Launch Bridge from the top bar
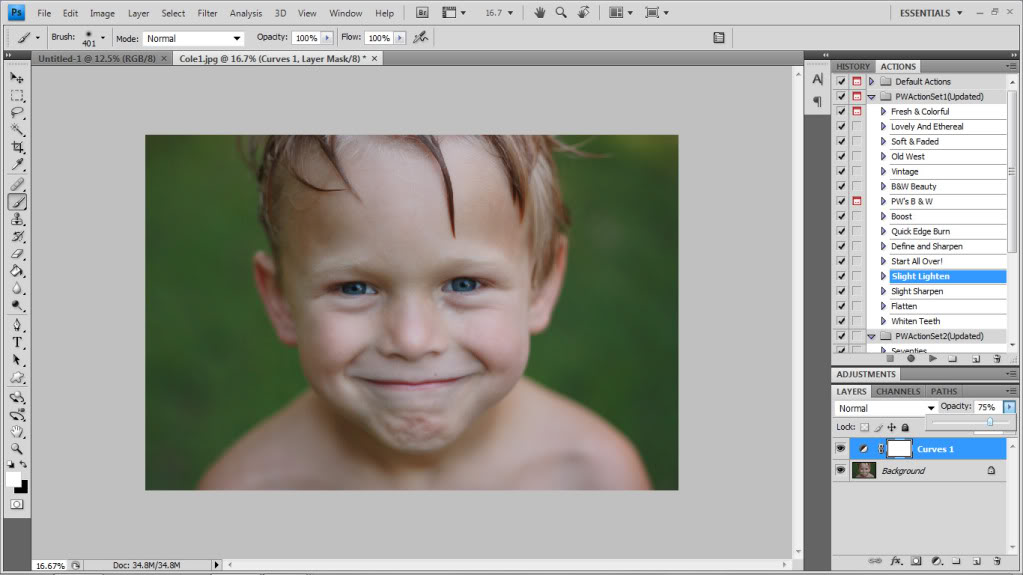The height and width of the screenshot is (575, 1023). point(422,12)
